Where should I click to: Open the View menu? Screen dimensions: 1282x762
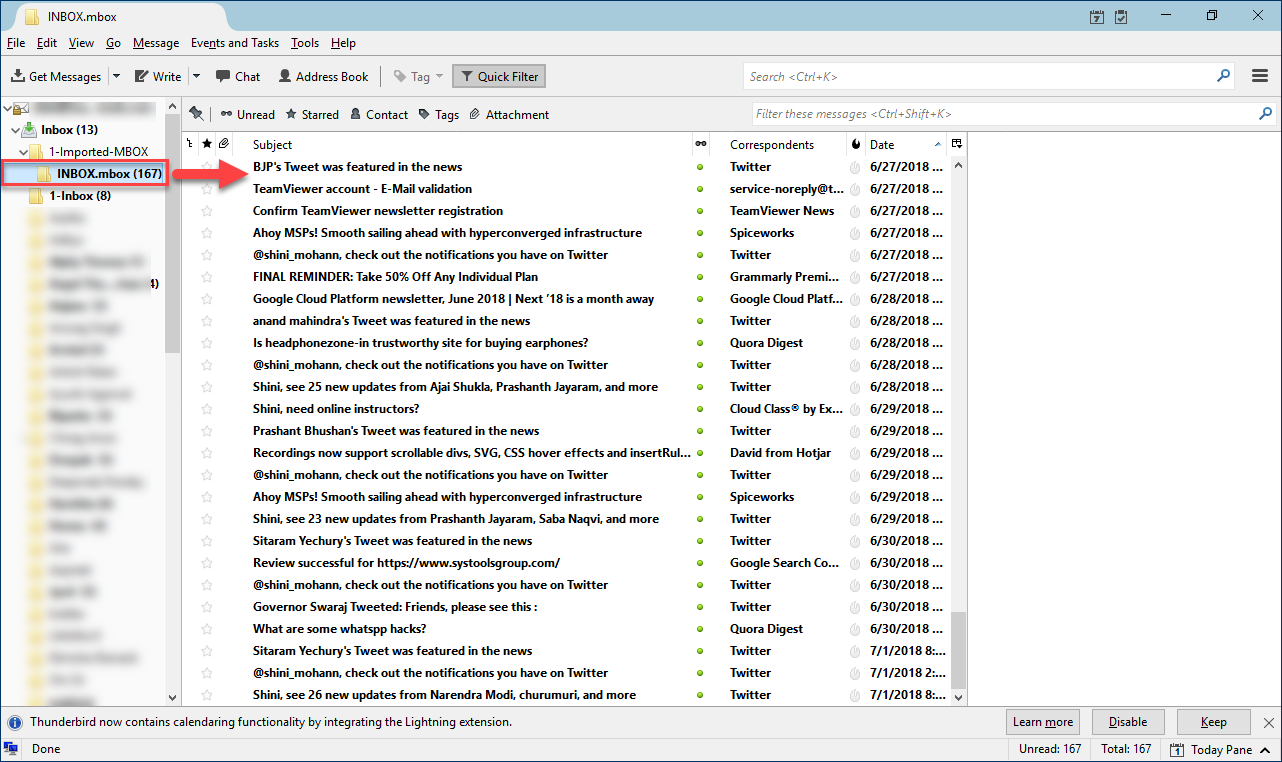(x=81, y=43)
